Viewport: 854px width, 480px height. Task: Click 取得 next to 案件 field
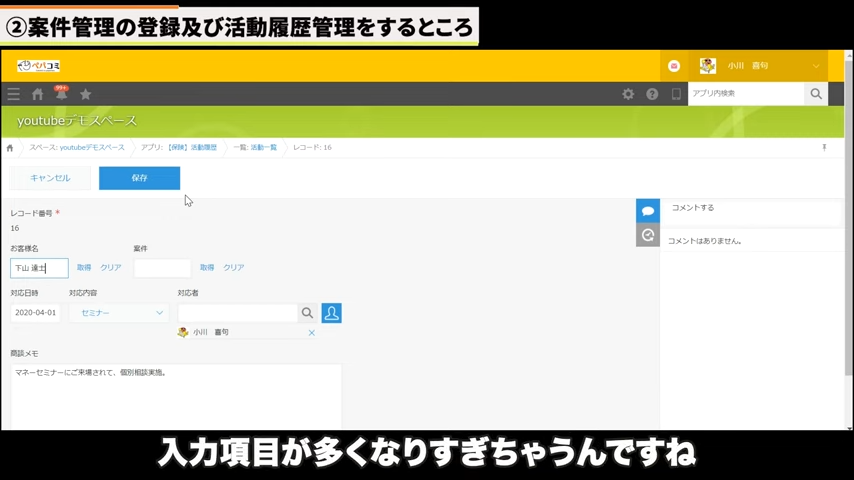point(207,268)
